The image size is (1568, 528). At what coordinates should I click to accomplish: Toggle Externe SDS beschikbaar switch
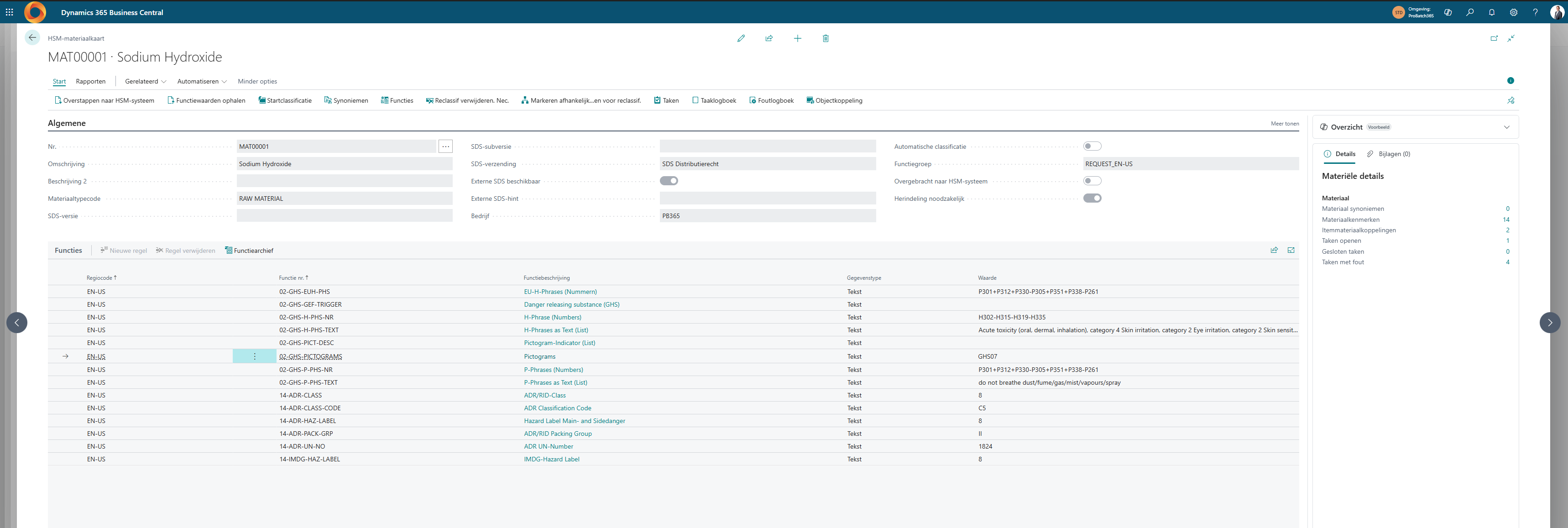669,181
